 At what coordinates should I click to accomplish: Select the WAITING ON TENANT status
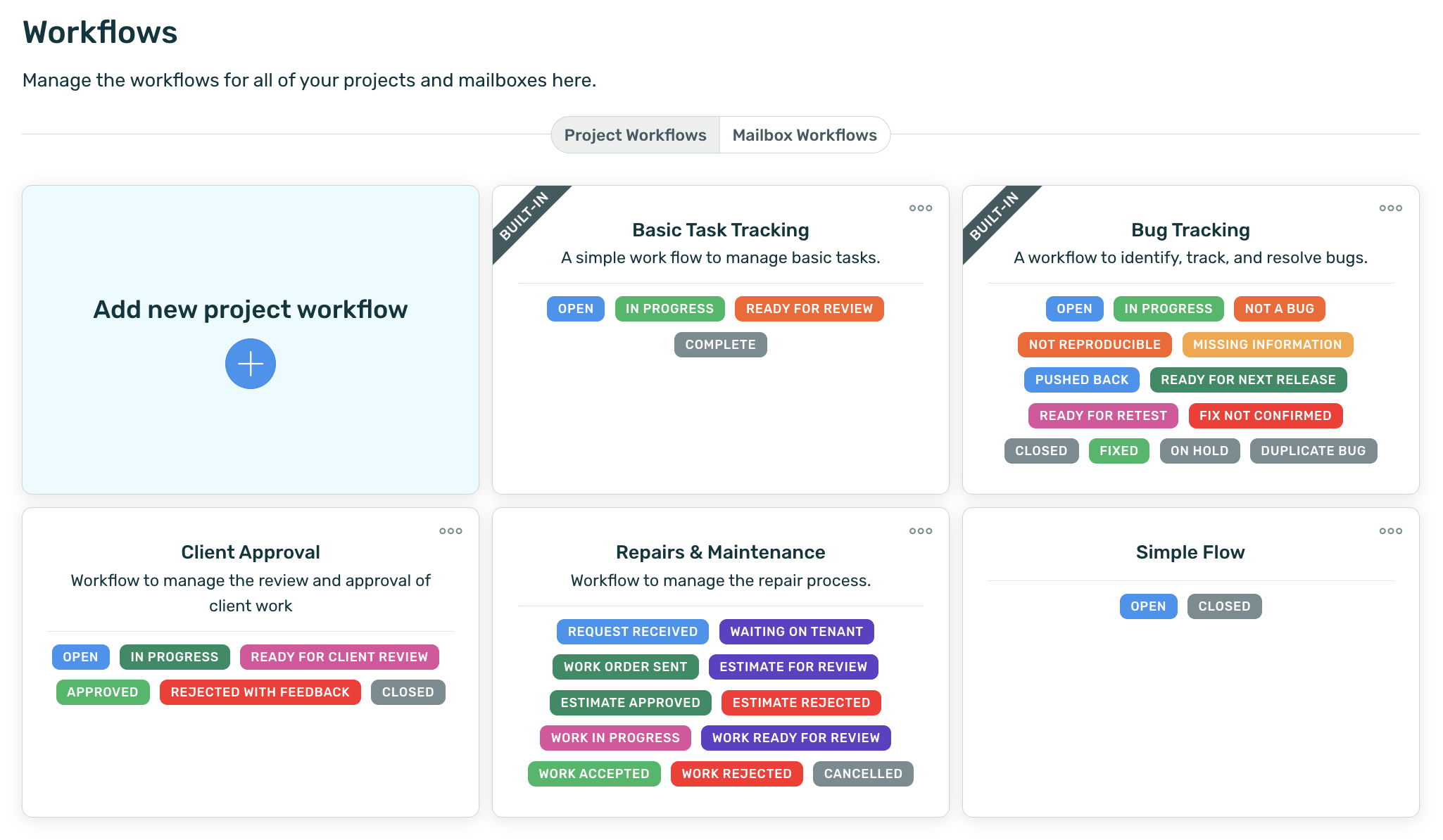coord(796,631)
